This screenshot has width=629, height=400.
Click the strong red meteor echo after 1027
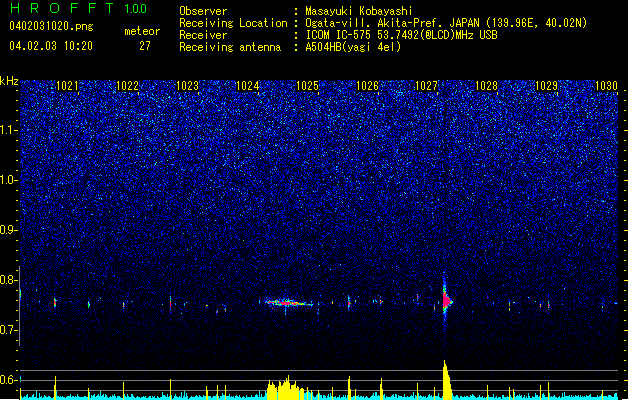[x=446, y=301]
